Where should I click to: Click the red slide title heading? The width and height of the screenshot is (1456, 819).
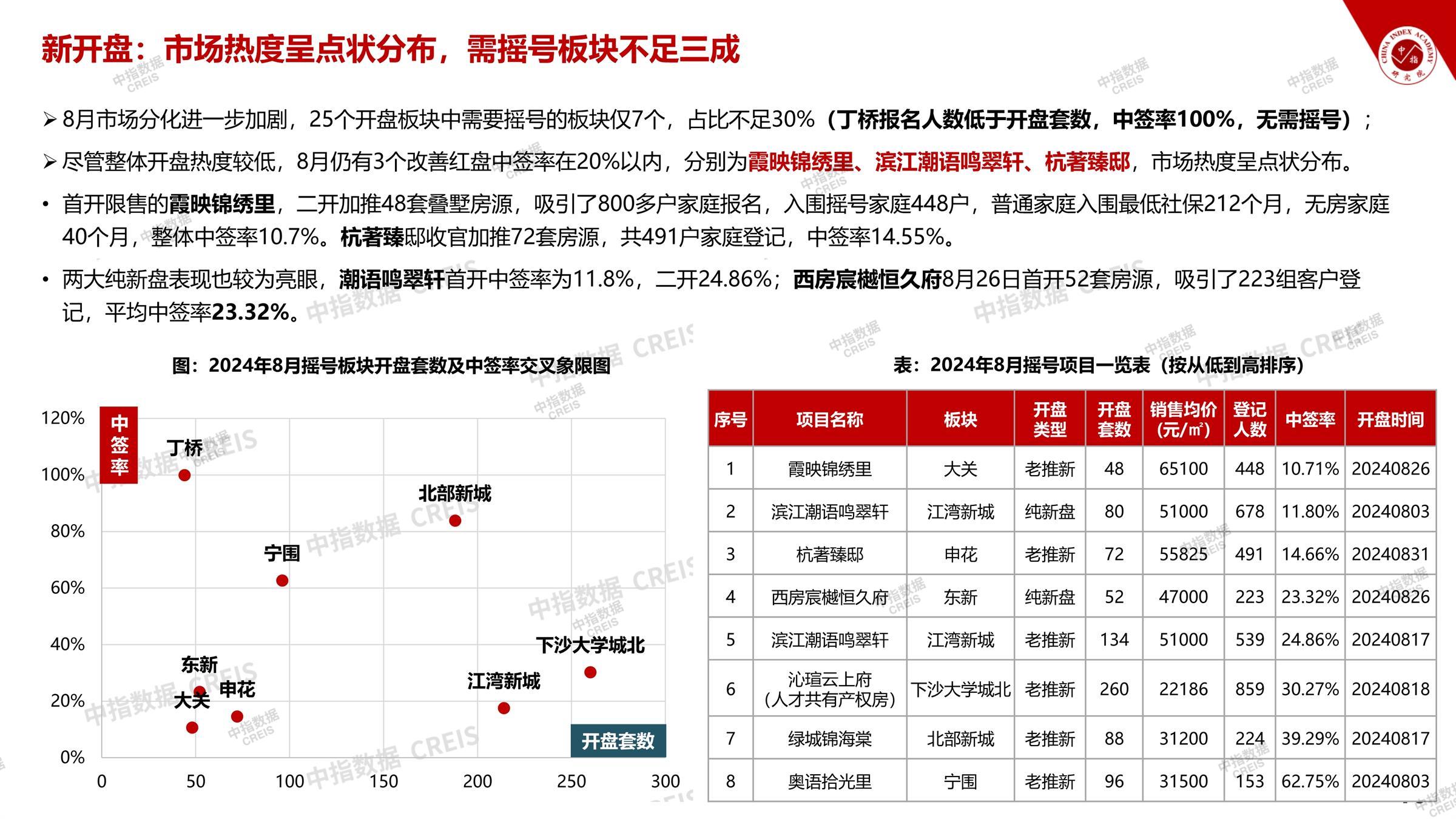point(391,50)
